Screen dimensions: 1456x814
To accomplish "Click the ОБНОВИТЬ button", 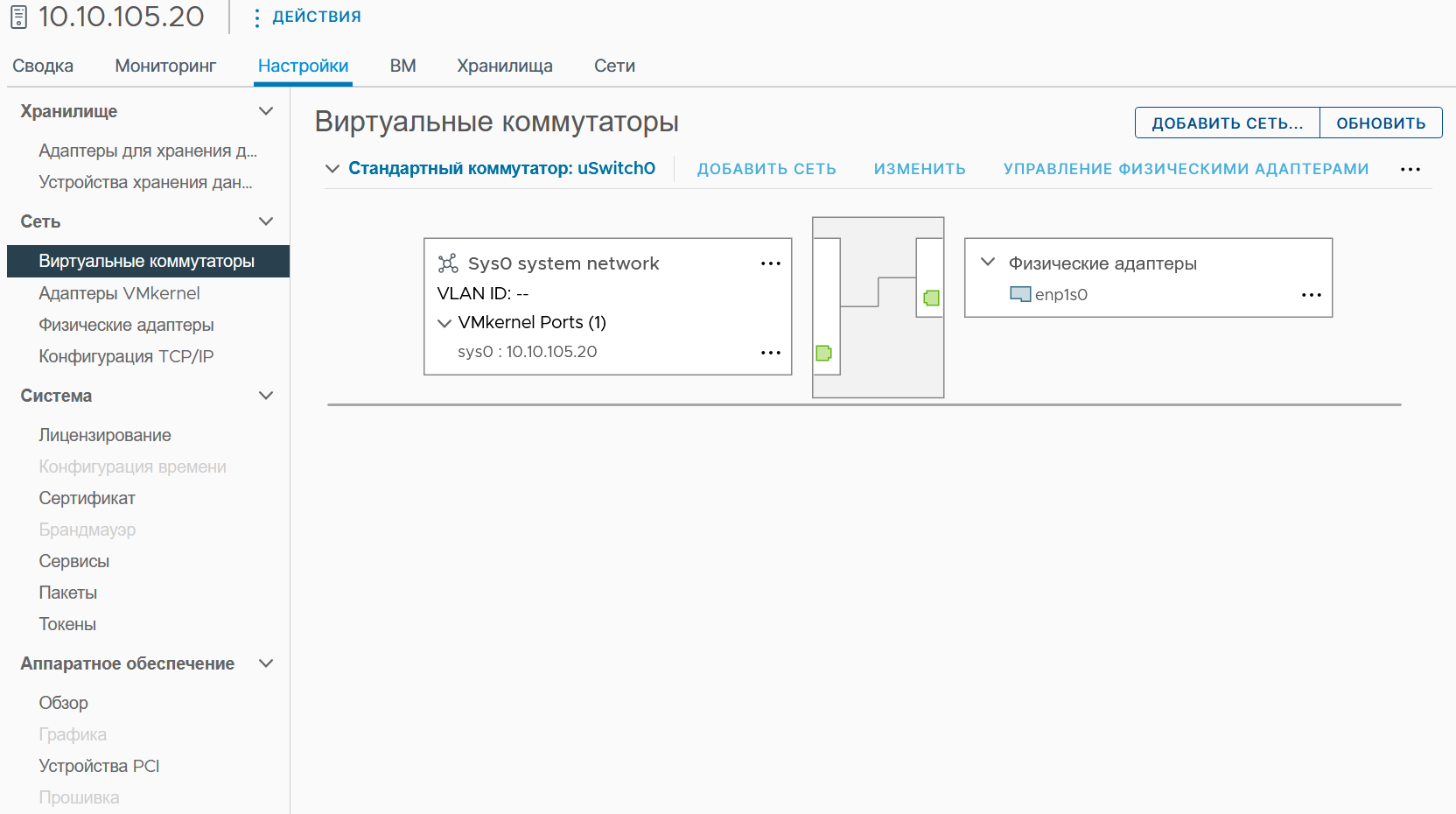I will (x=1381, y=123).
